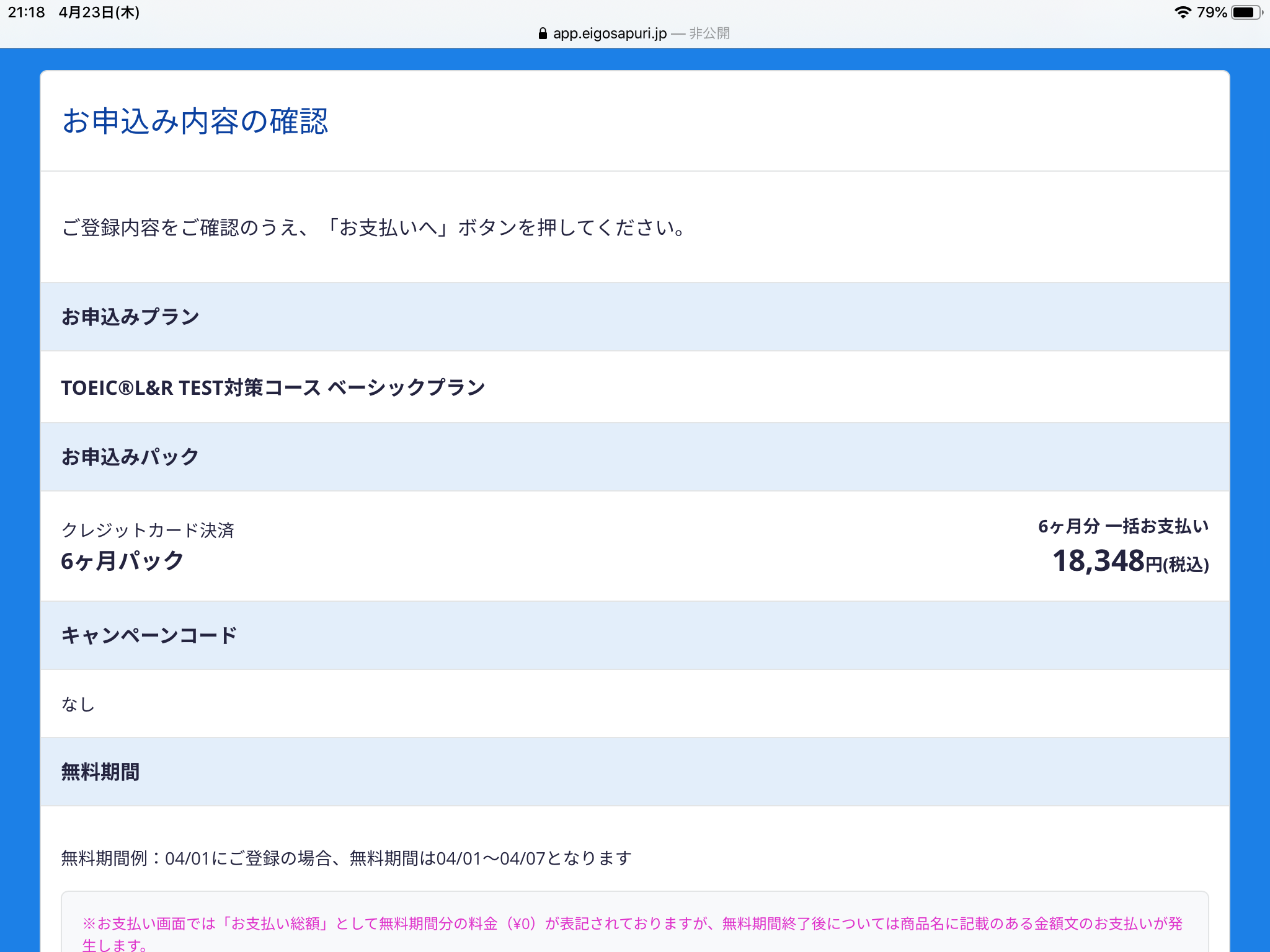Tap the なし campaign code value

tap(78, 704)
